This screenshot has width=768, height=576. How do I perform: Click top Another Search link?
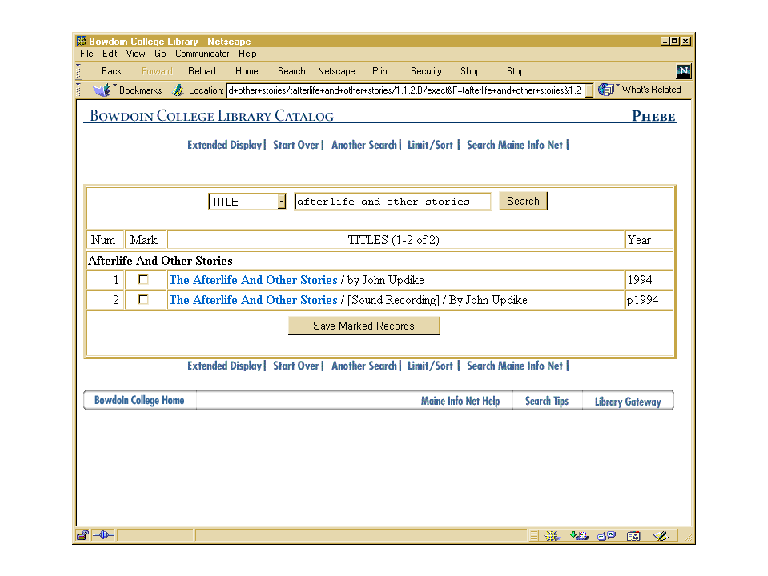(x=363, y=145)
